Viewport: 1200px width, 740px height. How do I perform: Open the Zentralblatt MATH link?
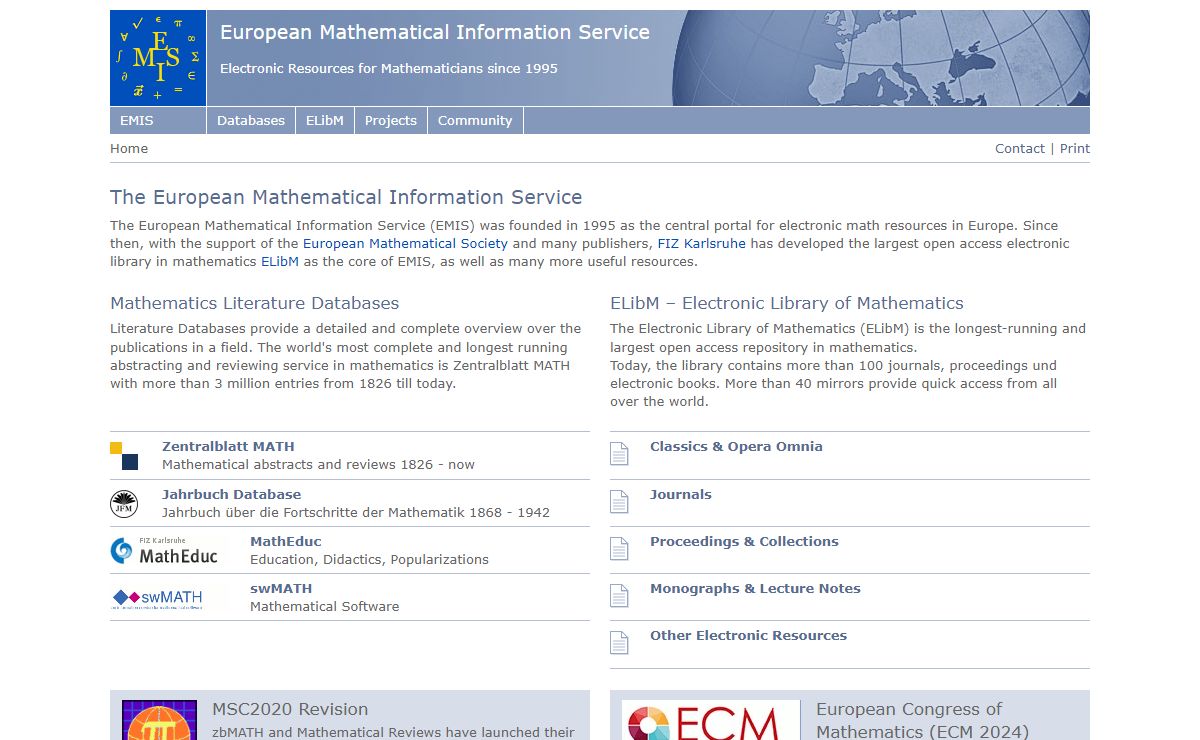pyautogui.click(x=228, y=446)
